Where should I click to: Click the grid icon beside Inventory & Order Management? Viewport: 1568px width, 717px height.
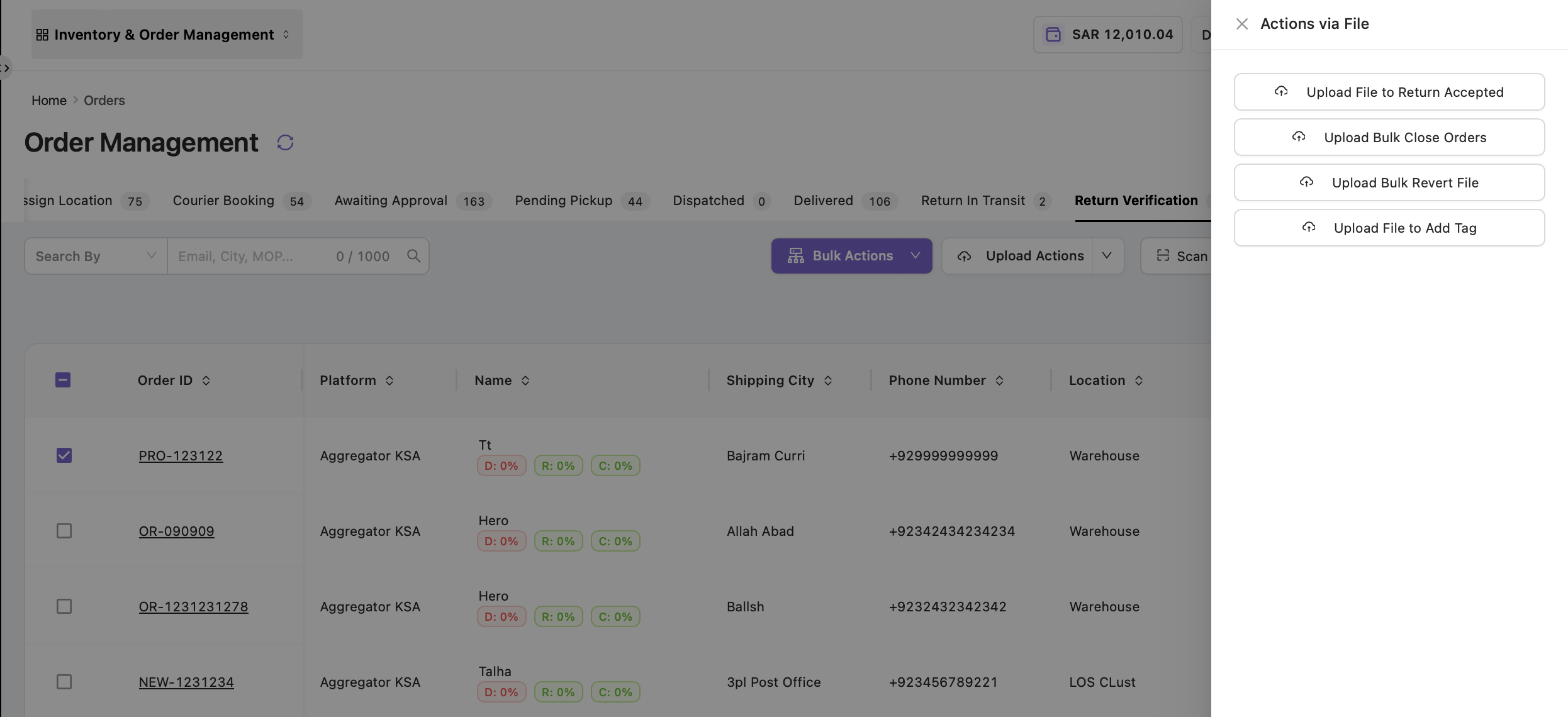(42, 35)
